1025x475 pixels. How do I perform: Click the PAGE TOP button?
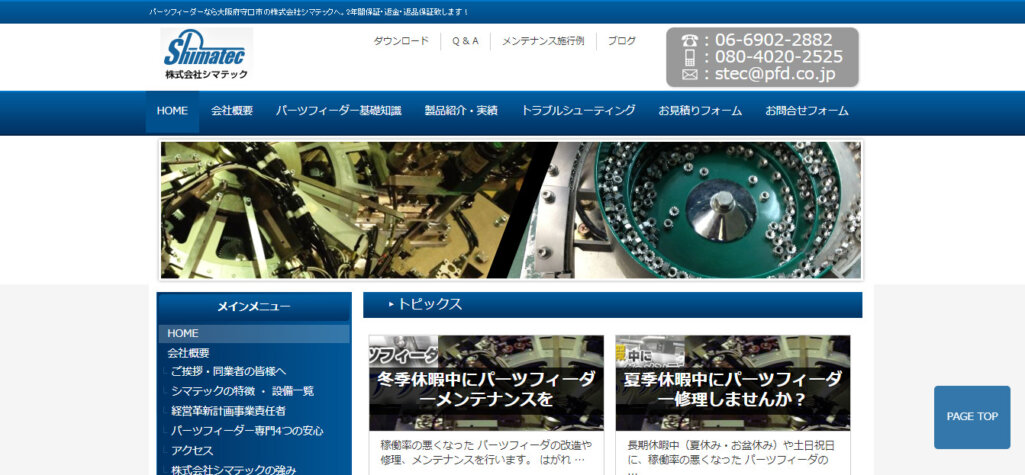(972, 417)
